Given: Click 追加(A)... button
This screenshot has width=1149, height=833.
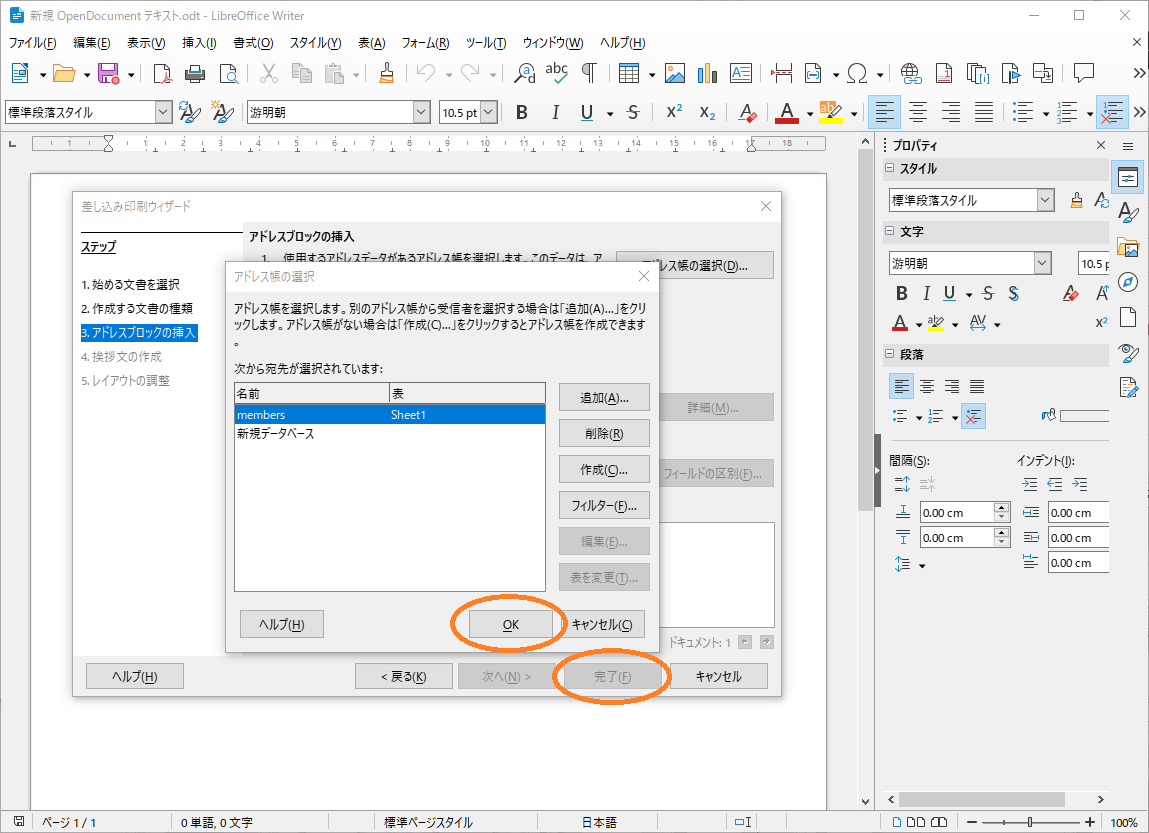Looking at the screenshot, I should 604,397.
